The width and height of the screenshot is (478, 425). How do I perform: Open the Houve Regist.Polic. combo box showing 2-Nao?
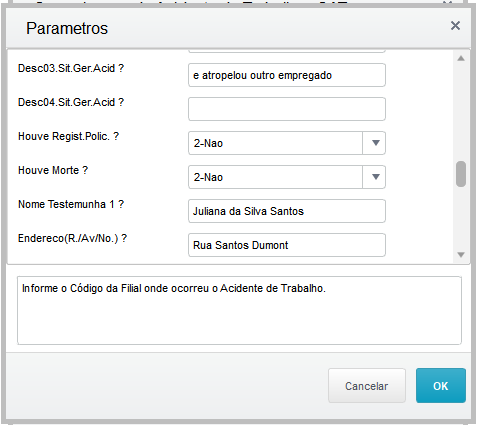287,143
